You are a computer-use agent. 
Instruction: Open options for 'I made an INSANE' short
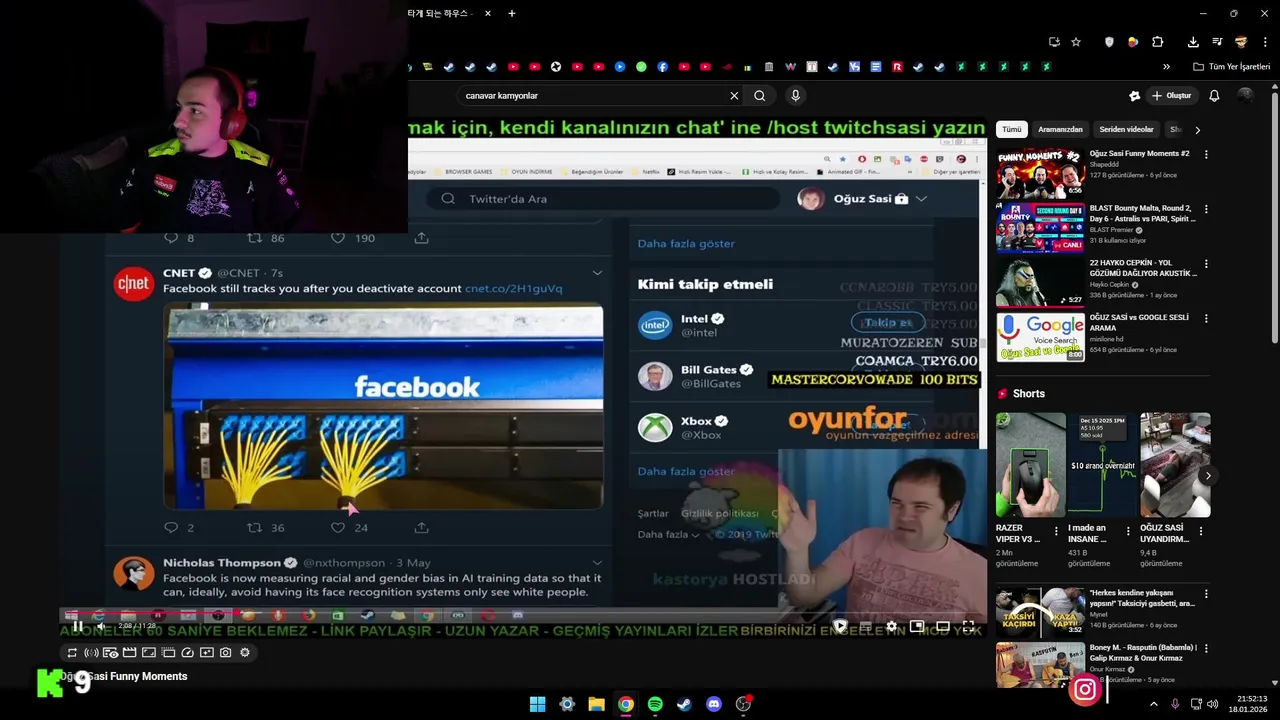pyautogui.click(x=1128, y=531)
